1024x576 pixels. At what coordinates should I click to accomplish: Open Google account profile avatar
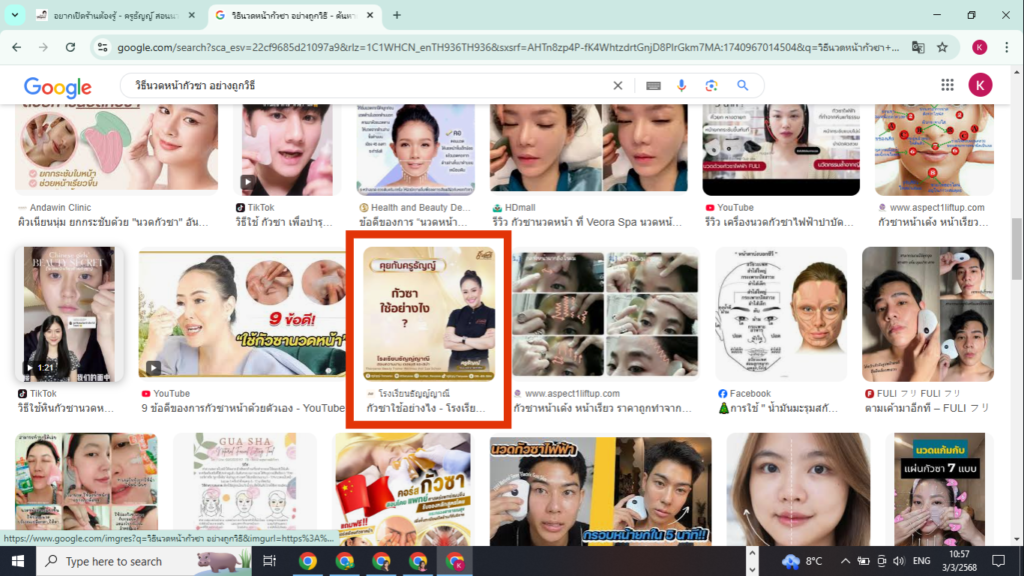click(x=979, y=86)
